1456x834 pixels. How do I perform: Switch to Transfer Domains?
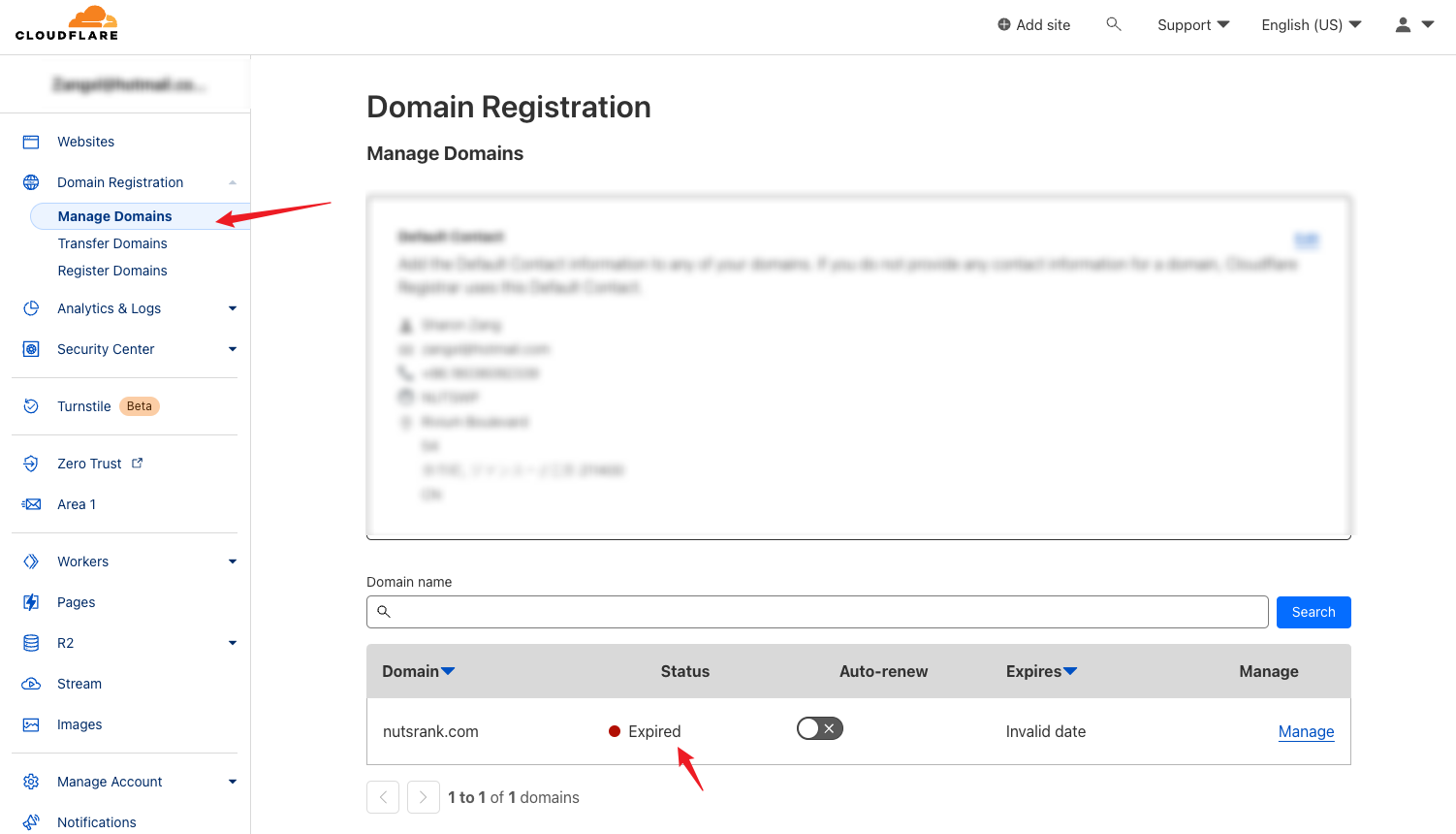tap(112, 243)
